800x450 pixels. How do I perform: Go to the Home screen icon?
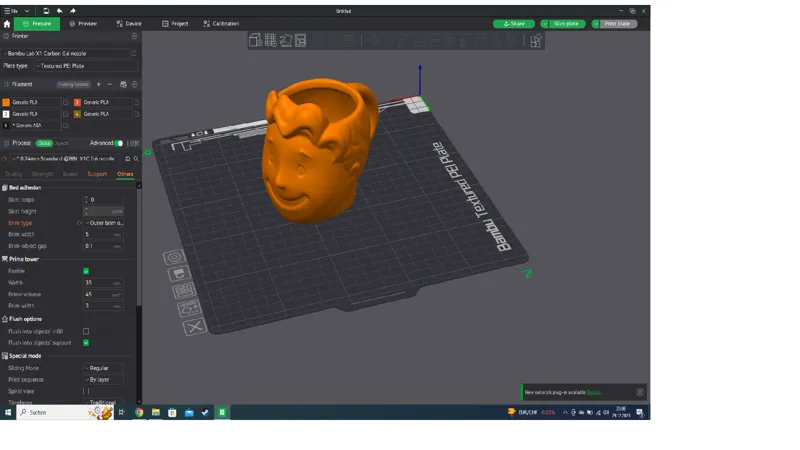pyautogui.click(x=7, y=24)
